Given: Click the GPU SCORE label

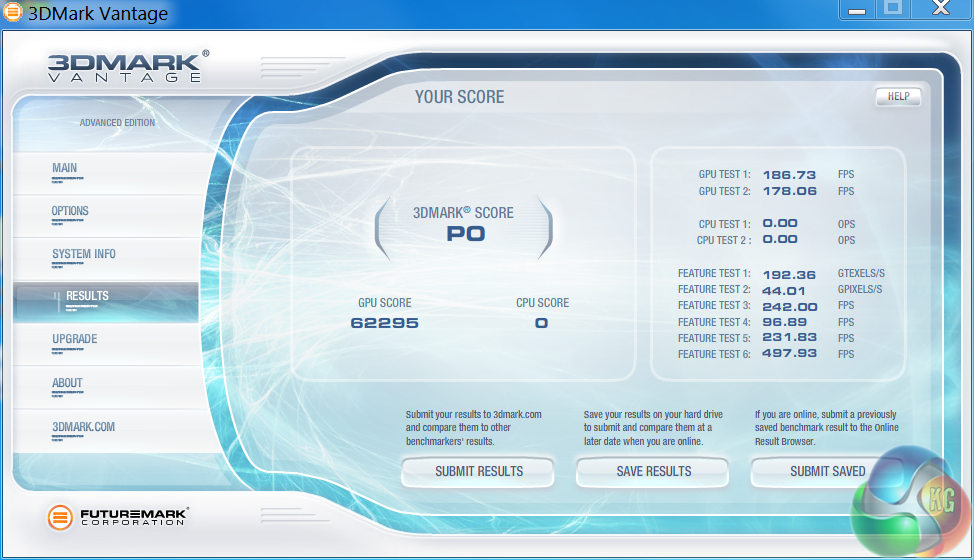Looking at the screenshot, I should pyautogui.click(x=385, y=303).
